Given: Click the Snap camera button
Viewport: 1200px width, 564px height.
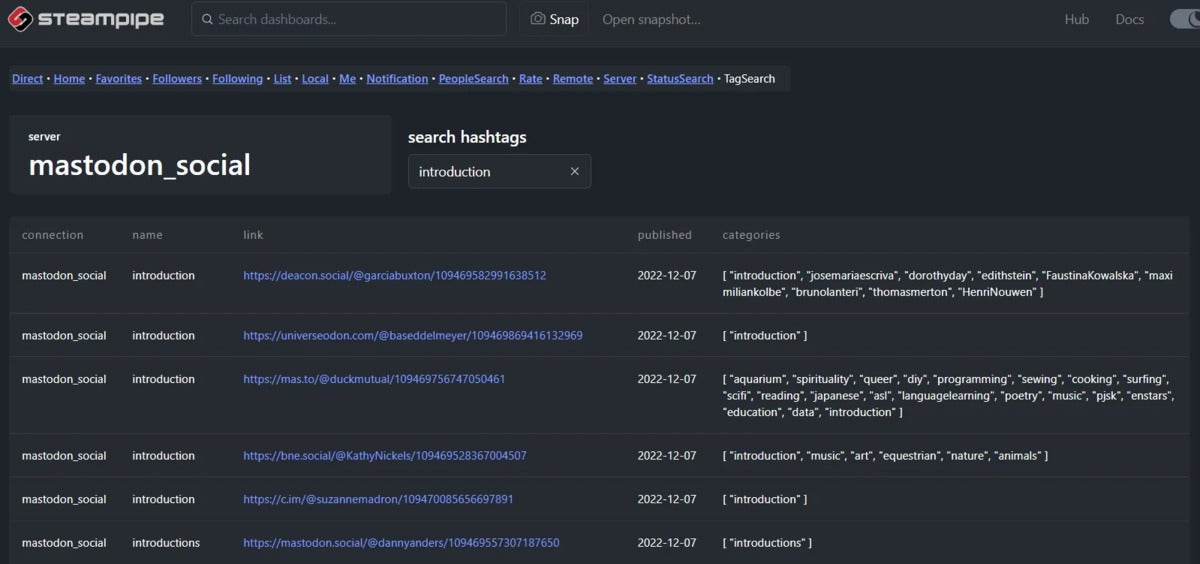Looking at the screenshot, I should pos(553,19).
